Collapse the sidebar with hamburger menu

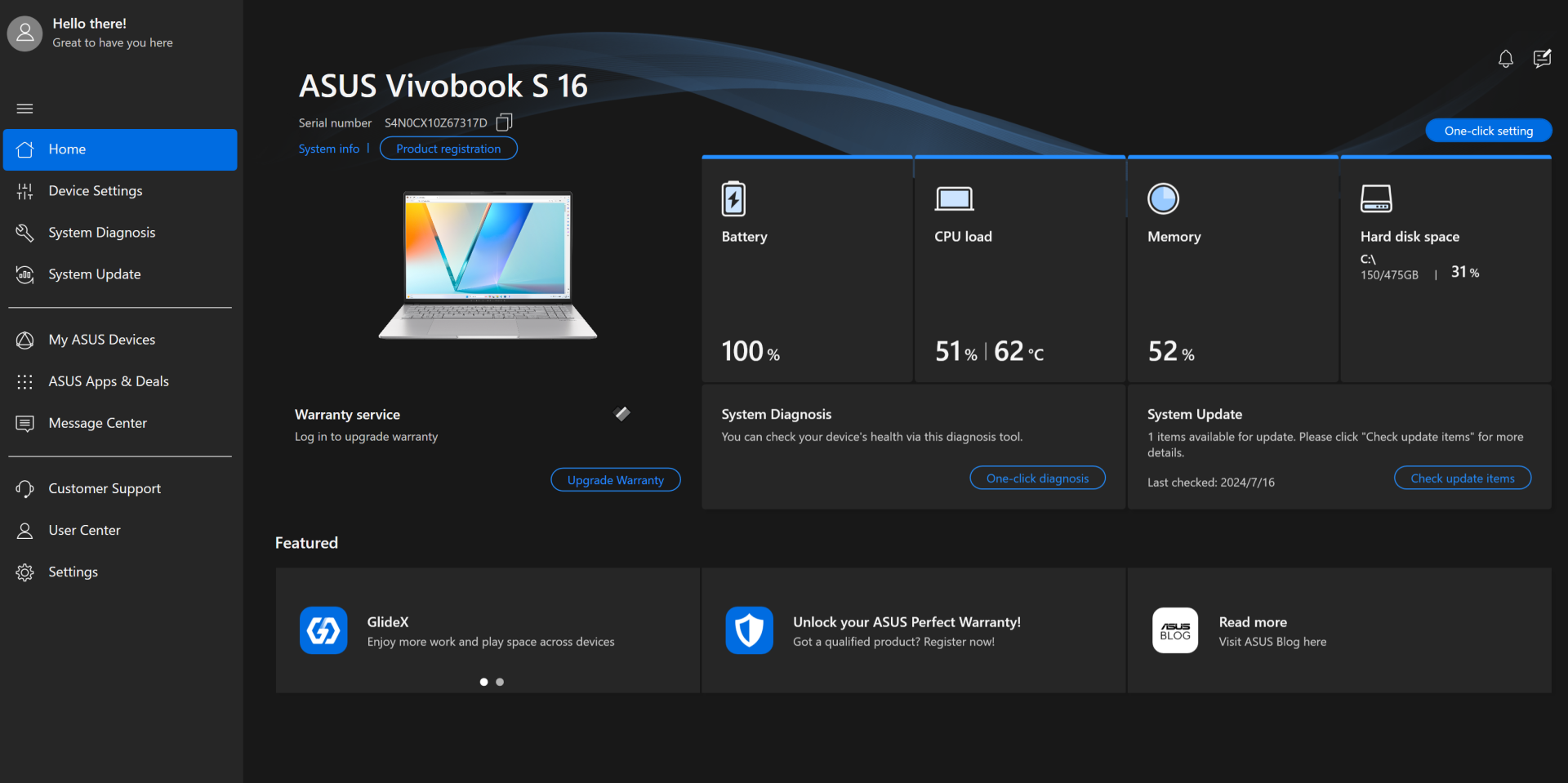pos(24,109)
